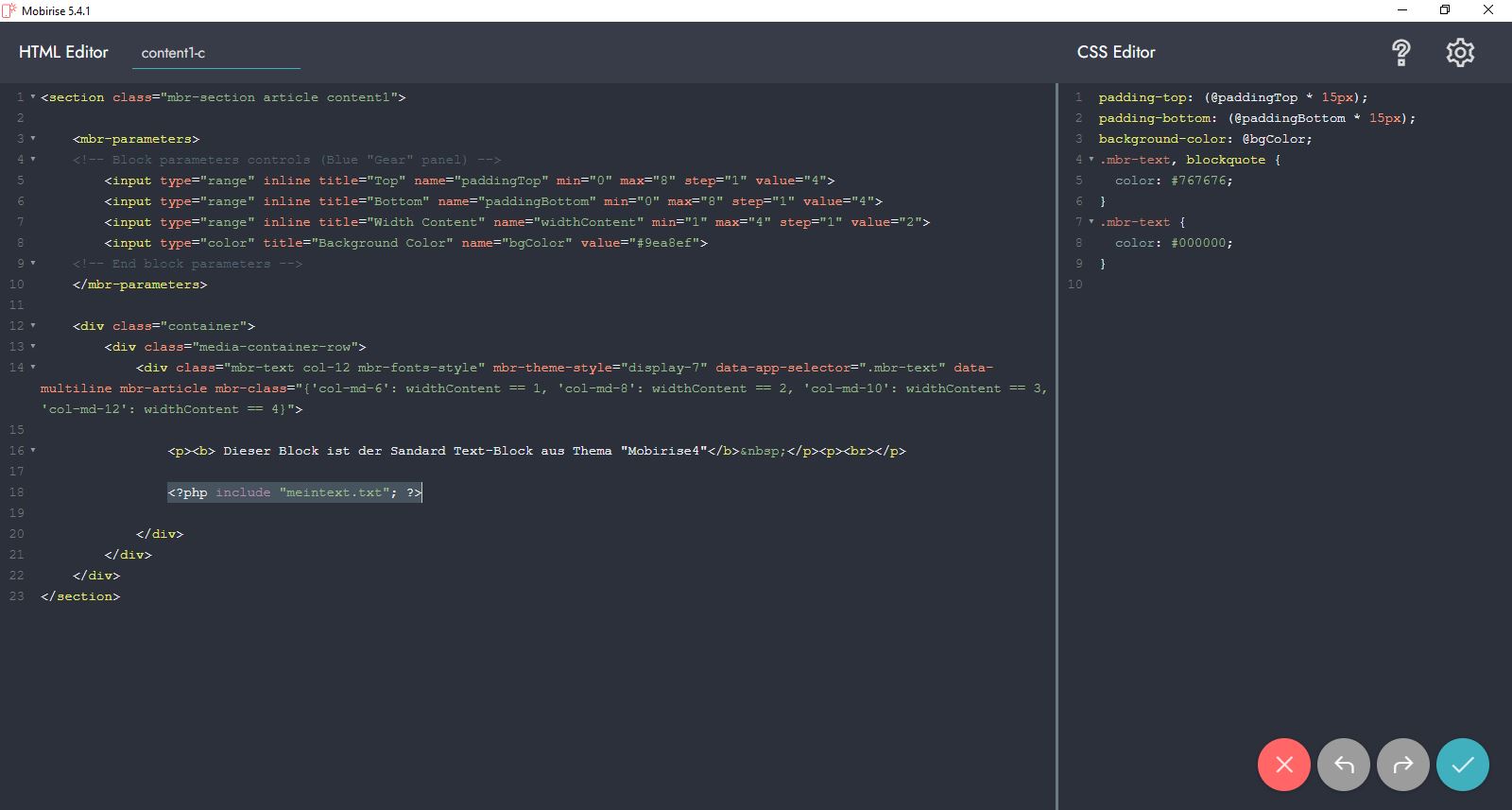
Task: Click the CSS Editor heading
Action: pyautogui.click(x=1116, y=52)
